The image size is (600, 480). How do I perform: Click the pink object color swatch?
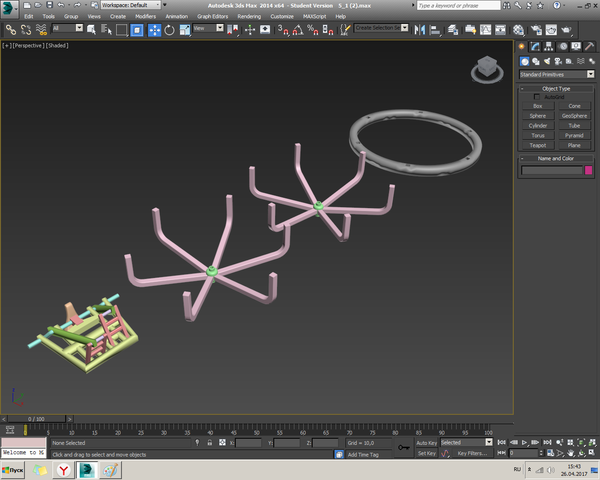(588, 171)
